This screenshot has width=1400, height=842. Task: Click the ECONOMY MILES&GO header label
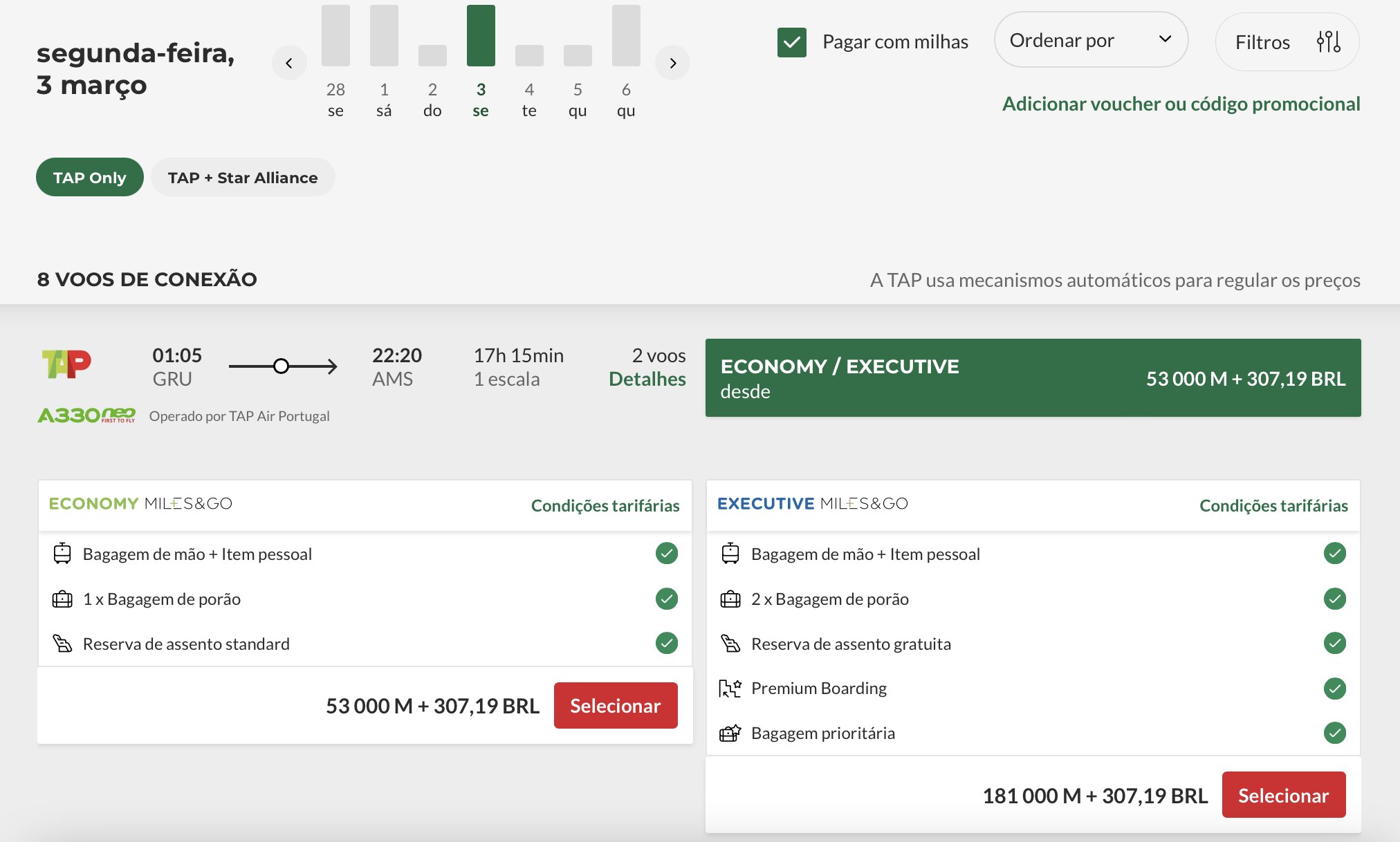click(140, 503)
